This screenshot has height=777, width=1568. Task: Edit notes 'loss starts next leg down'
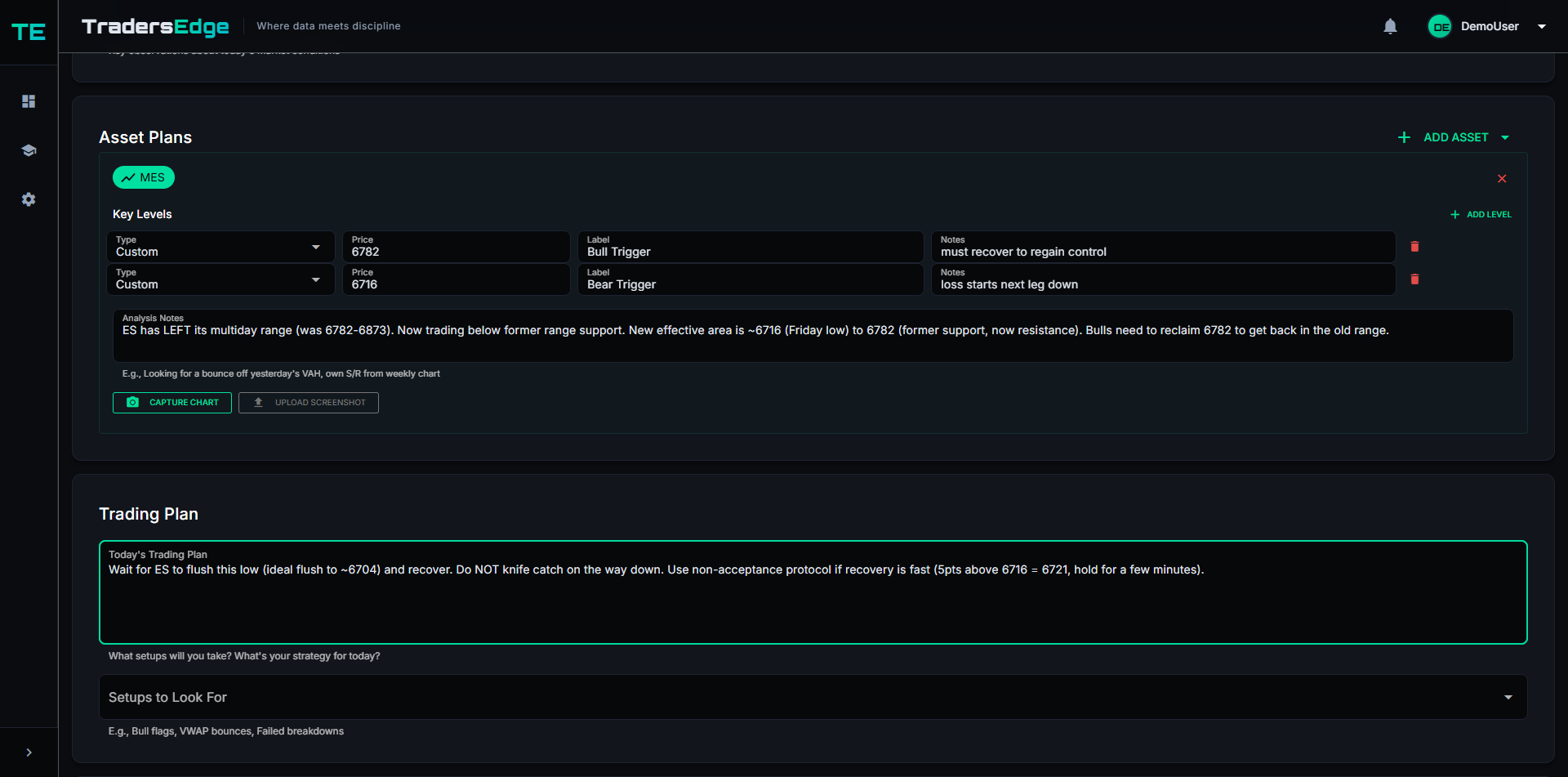pos(1163,279)
